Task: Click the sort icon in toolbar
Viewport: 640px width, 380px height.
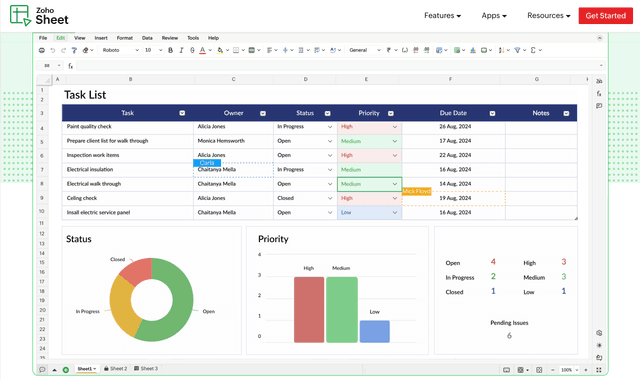Action: pos(501,50)
